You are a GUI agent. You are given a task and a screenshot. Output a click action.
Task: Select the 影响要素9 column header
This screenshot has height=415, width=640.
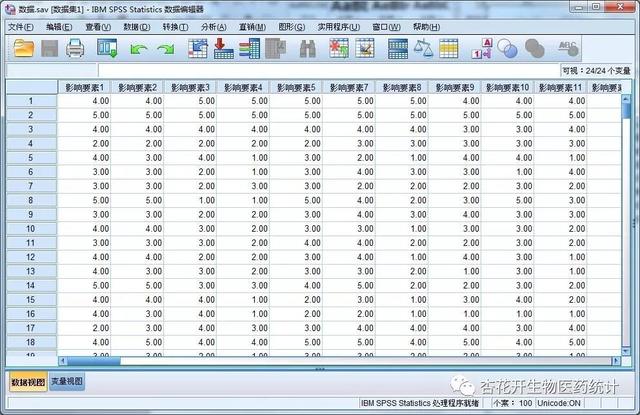(455, 87)
